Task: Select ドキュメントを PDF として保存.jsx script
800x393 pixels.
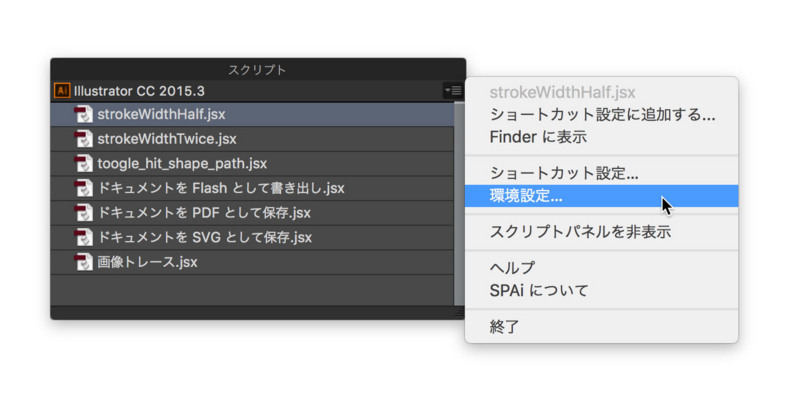Action: click(x=252, y=213)
